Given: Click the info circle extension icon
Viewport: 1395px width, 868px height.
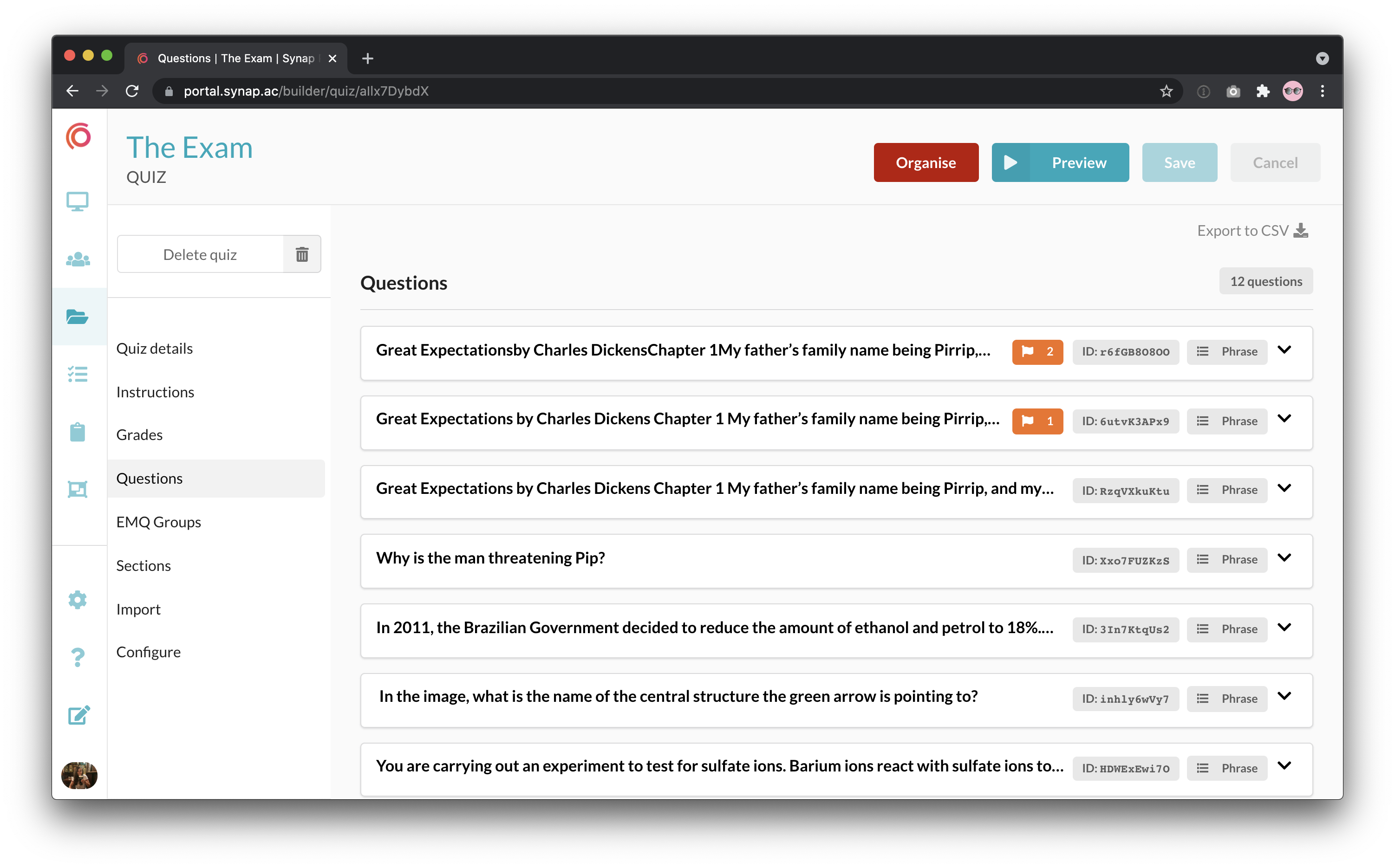Looking at the screenshot, I should (x=1203, y=91).
